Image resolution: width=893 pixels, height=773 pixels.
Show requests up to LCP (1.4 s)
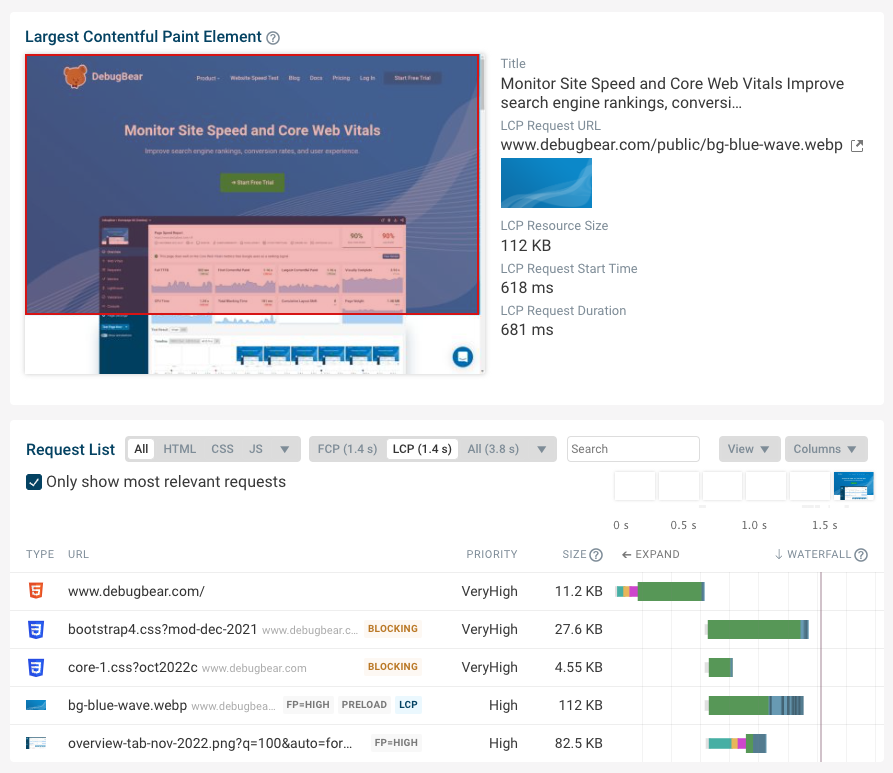click(422, 449)
